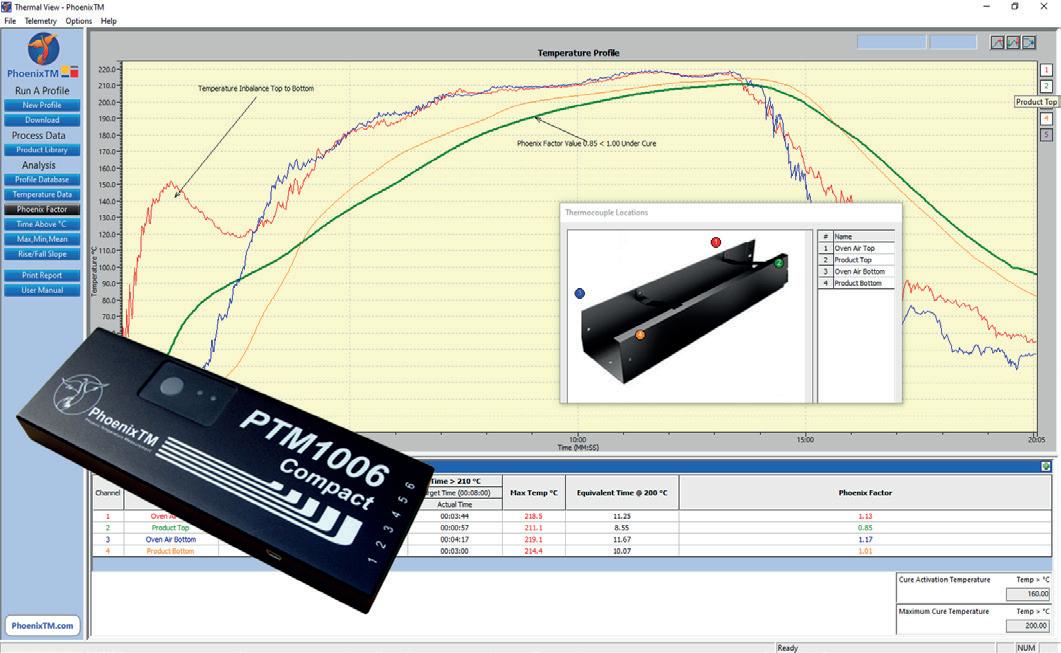Click the small green icon above Phoenix Factor column
The height and width of the screenshot is (653, 1061).
point(1045,466)
